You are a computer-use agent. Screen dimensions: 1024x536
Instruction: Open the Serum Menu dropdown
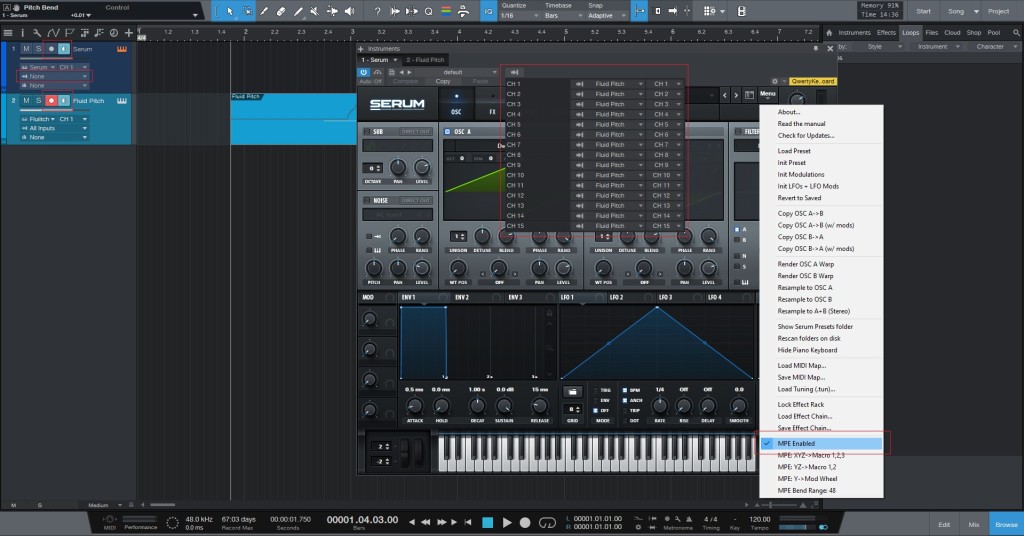tap(767, 95)
